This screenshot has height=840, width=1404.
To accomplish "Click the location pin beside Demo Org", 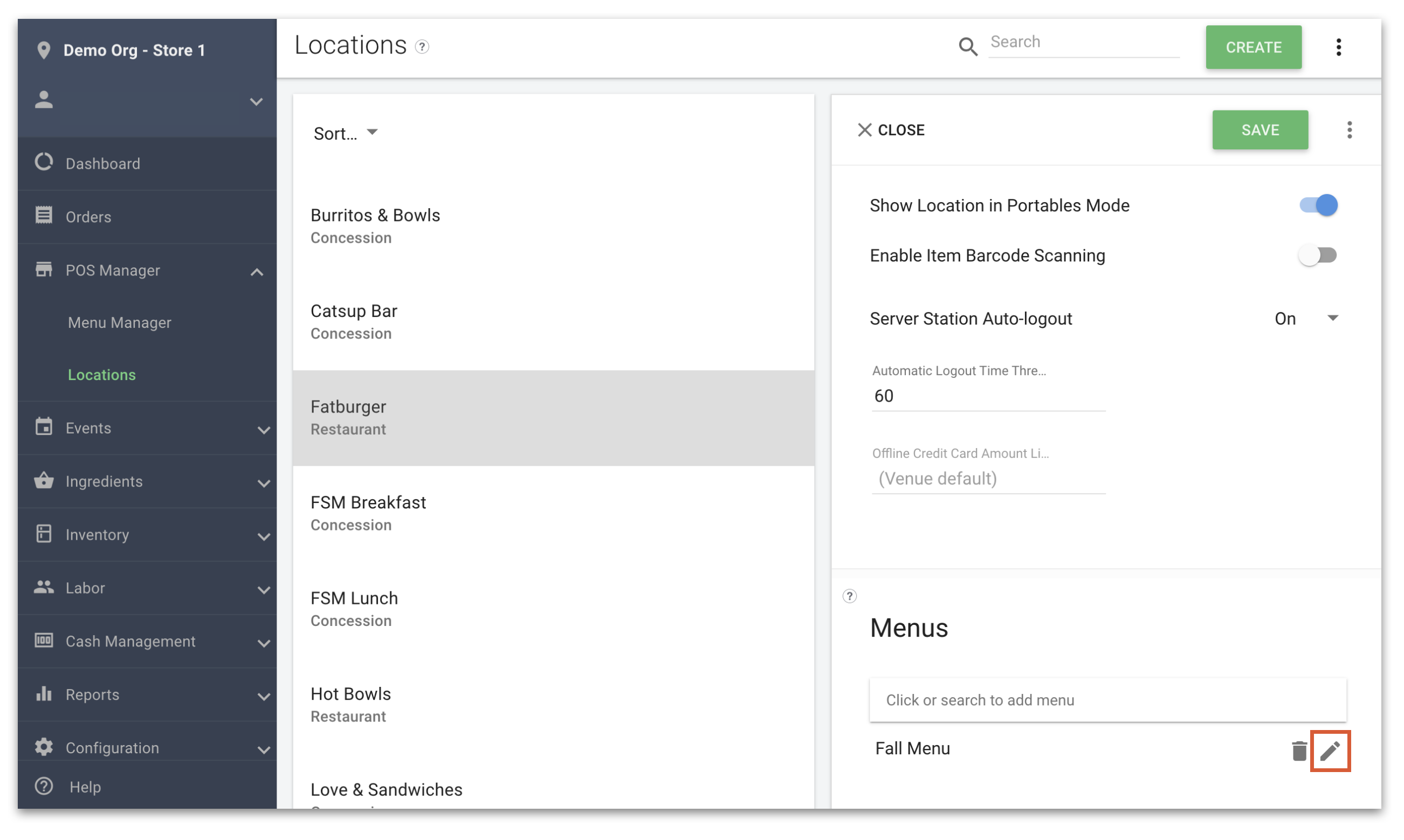I will pyautogui.click(x=44, y=50).
